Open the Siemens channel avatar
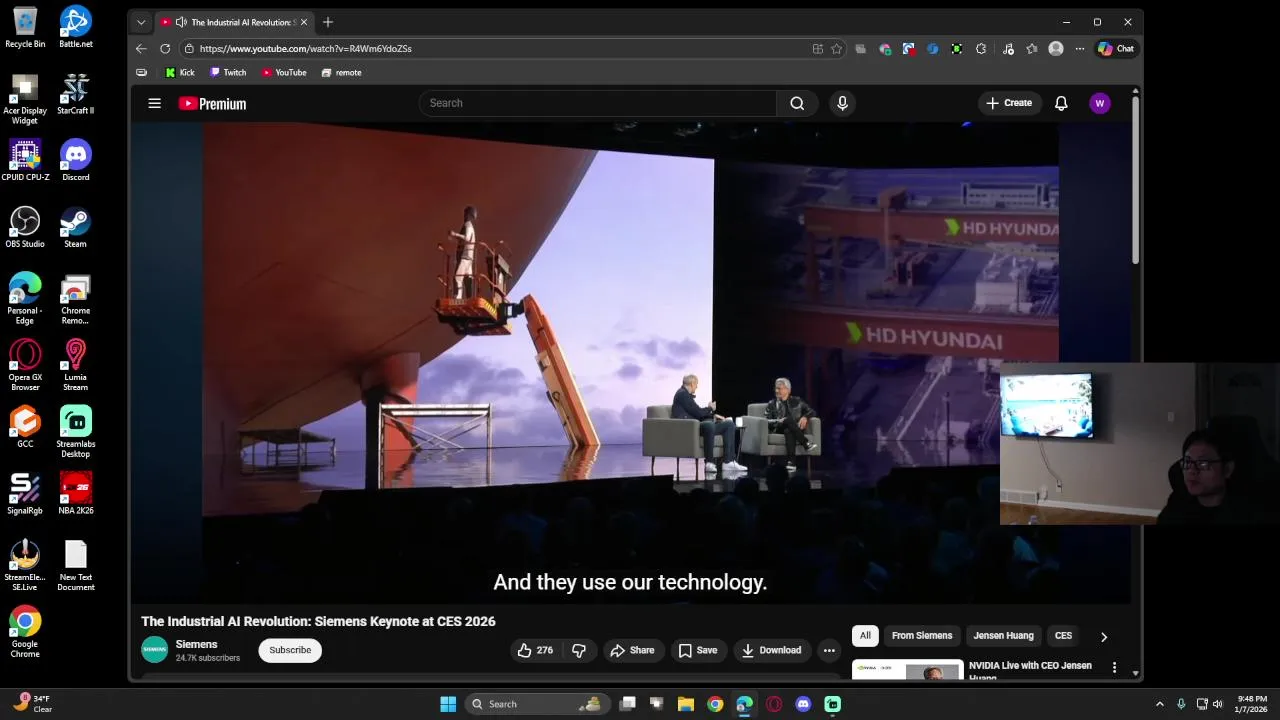Viewport: 1280px width, 720px height. click(155, 650)
